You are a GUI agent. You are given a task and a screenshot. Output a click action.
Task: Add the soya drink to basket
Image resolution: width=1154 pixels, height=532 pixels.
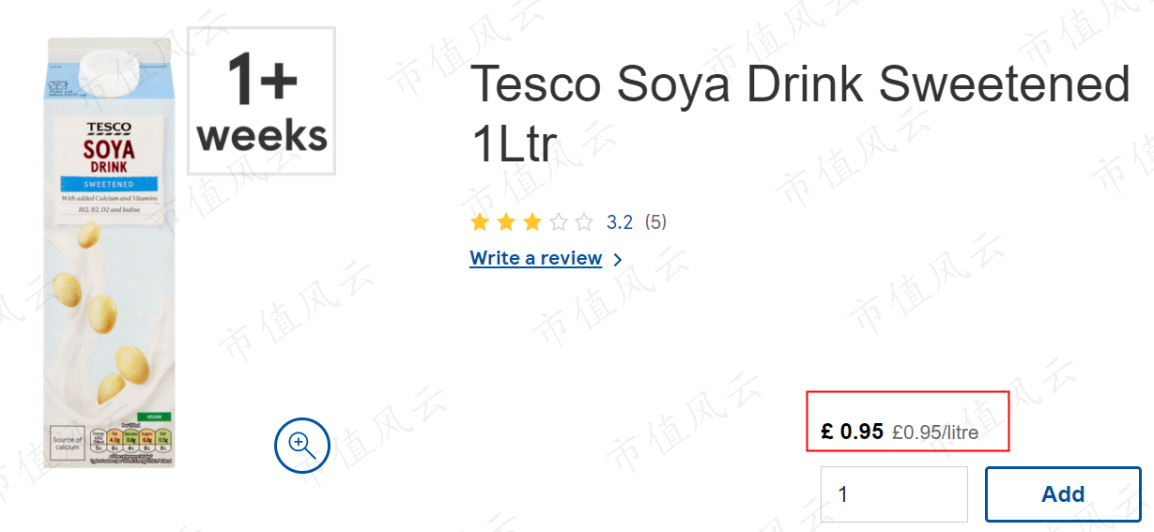1063,494
